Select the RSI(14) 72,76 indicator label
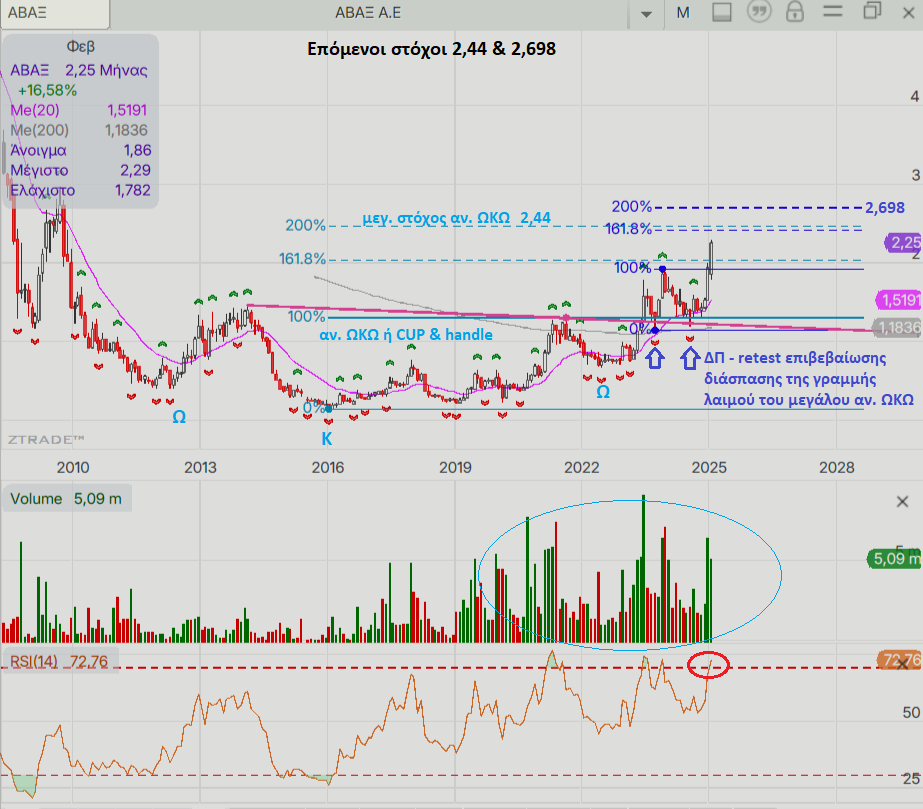 pyautogui.click(x=59, y=661)
